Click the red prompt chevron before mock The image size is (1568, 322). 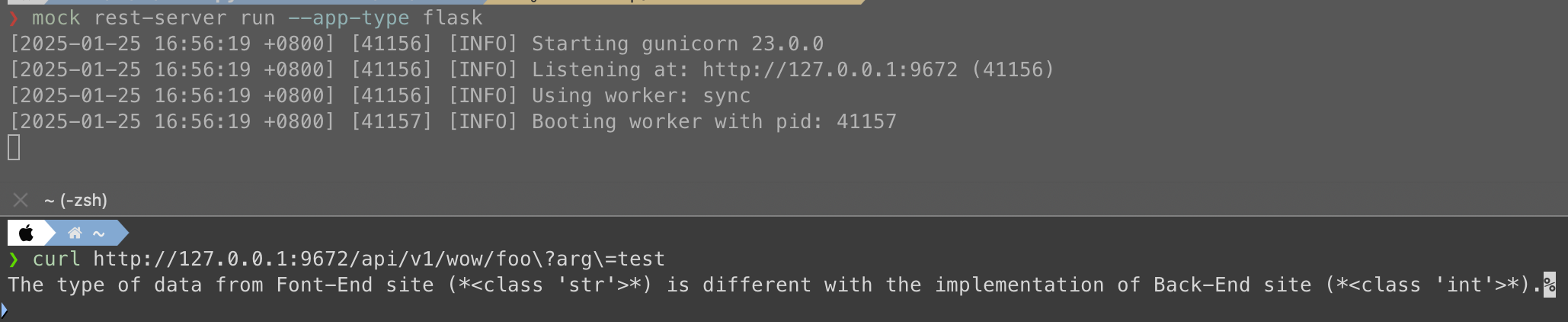(13, 18)
